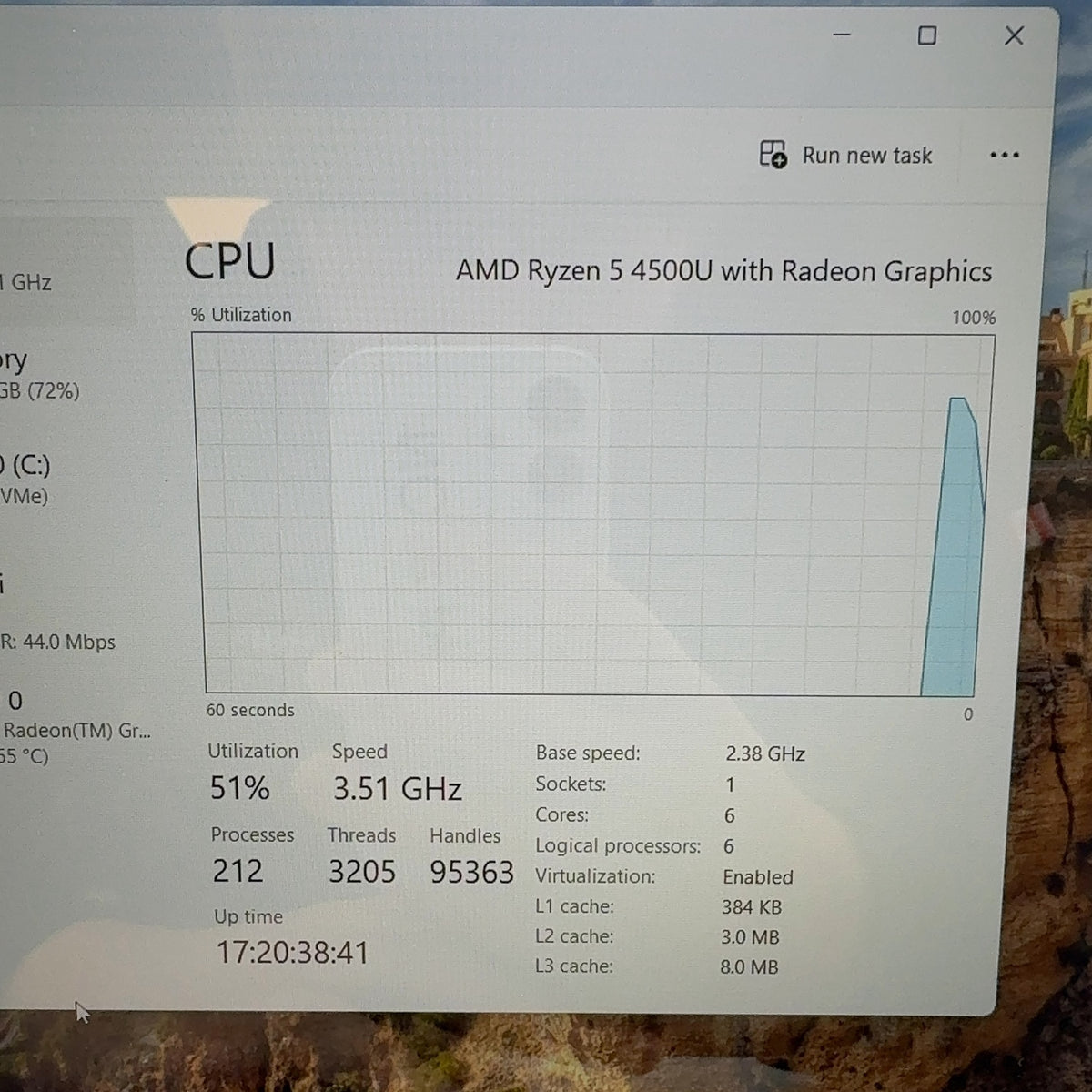Click the % Utilization graph label
Viewport: 1092px width, 1092px height.
pos(241,315)
